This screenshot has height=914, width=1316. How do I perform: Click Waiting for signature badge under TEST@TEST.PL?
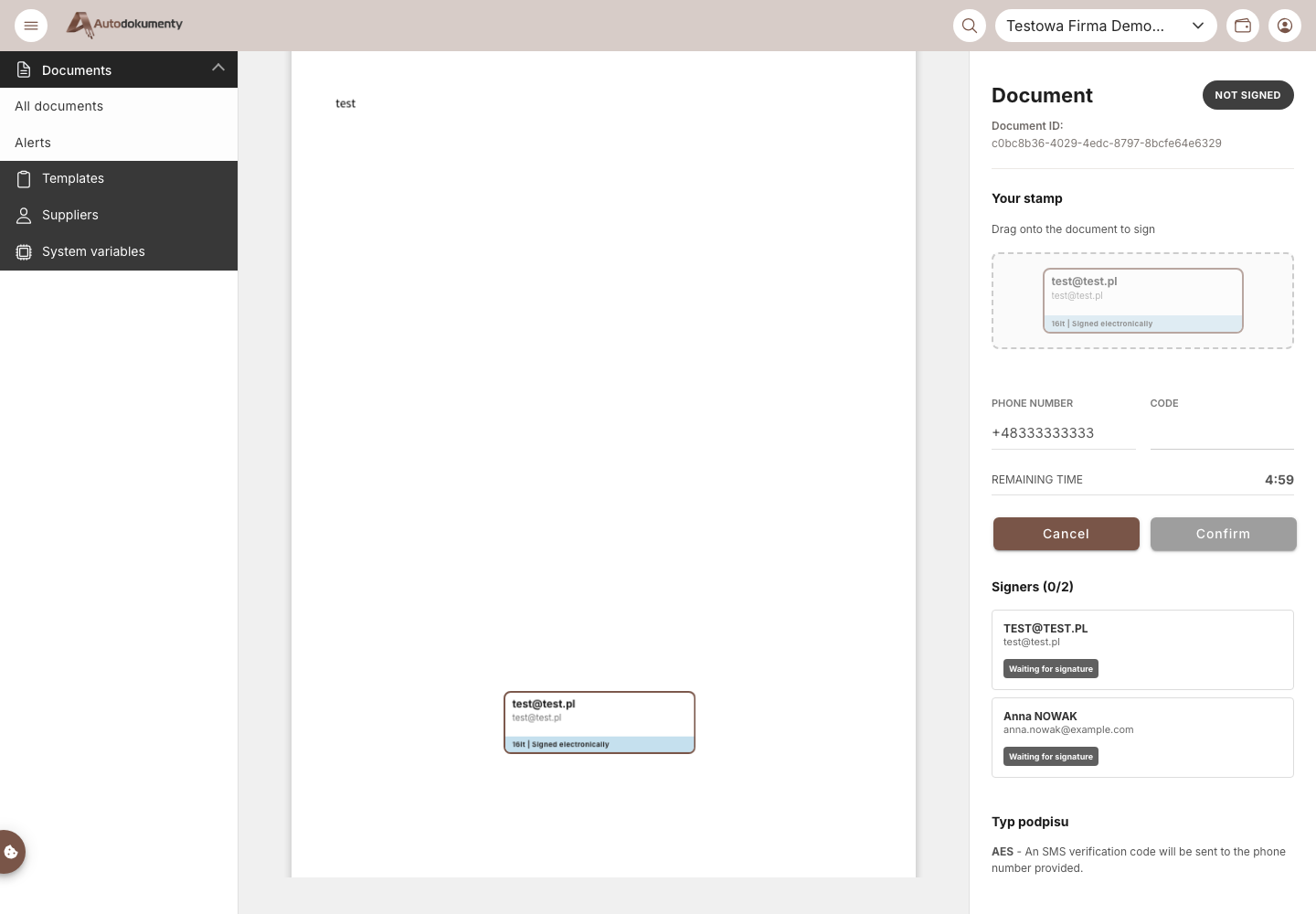coord(1051,669)
